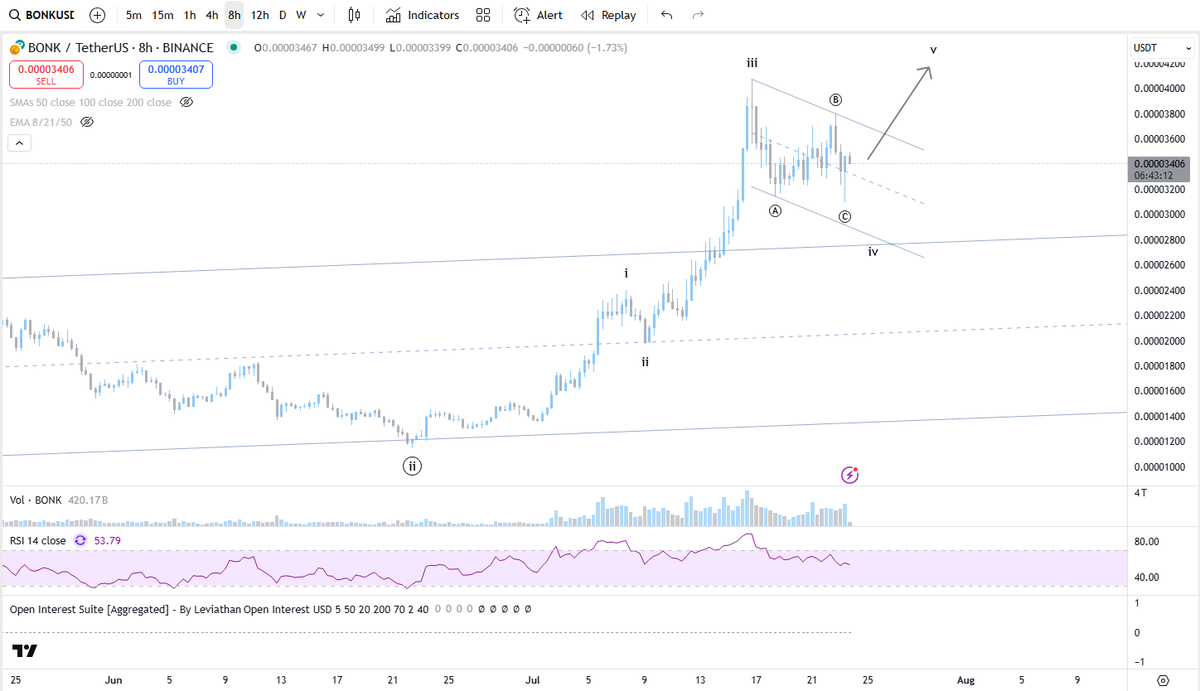The image size is (1200, 691).
Task: Click the RSI loading refresh icon
Action: pyautogui.click(x=80, y=540)
